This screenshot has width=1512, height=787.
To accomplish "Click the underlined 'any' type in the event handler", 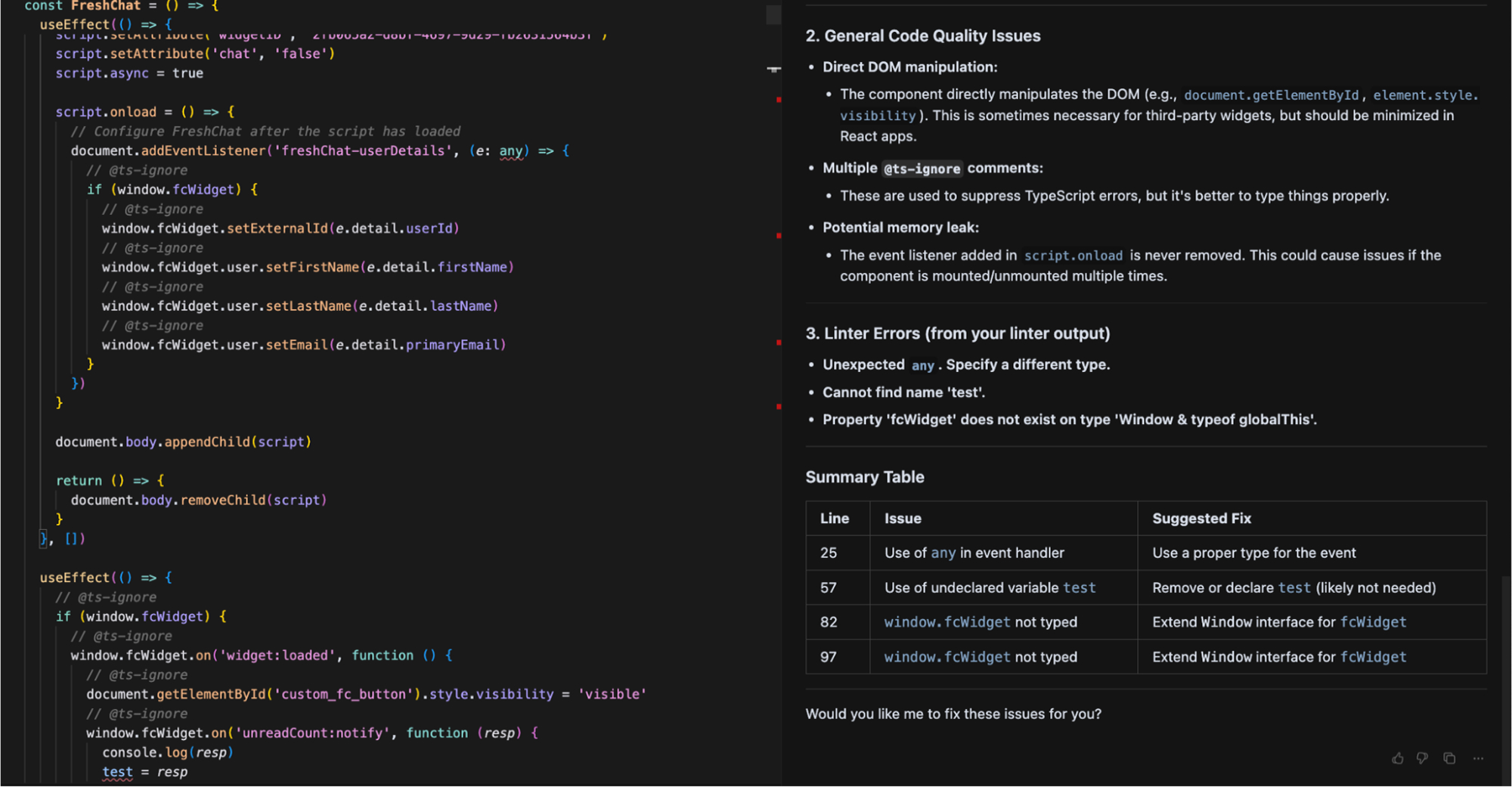I will [x=510, y=150].
